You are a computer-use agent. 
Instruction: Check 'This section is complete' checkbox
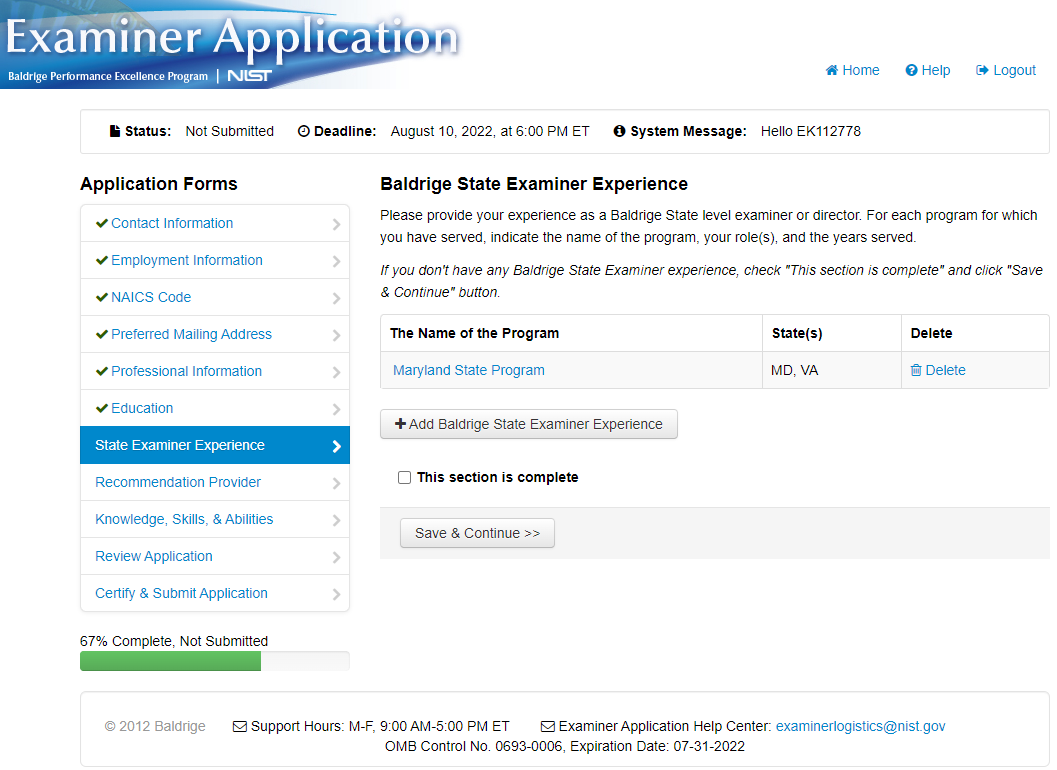click(x=404, y=477)
